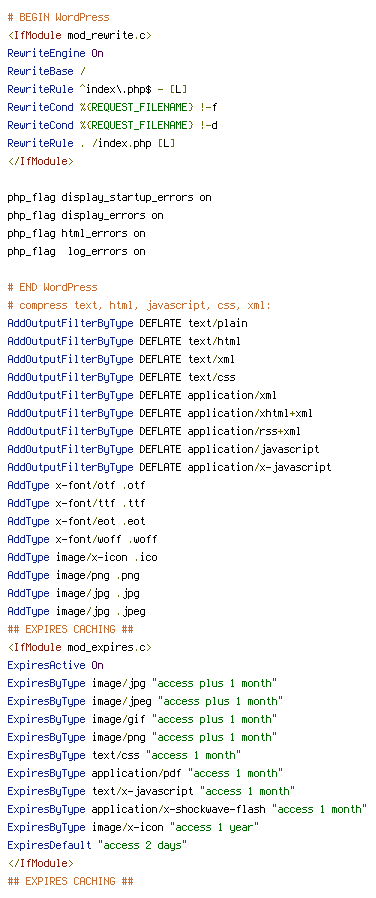Click the 'RewriteBase /' line
The image size is (376, 898).
tap(46, 71)
